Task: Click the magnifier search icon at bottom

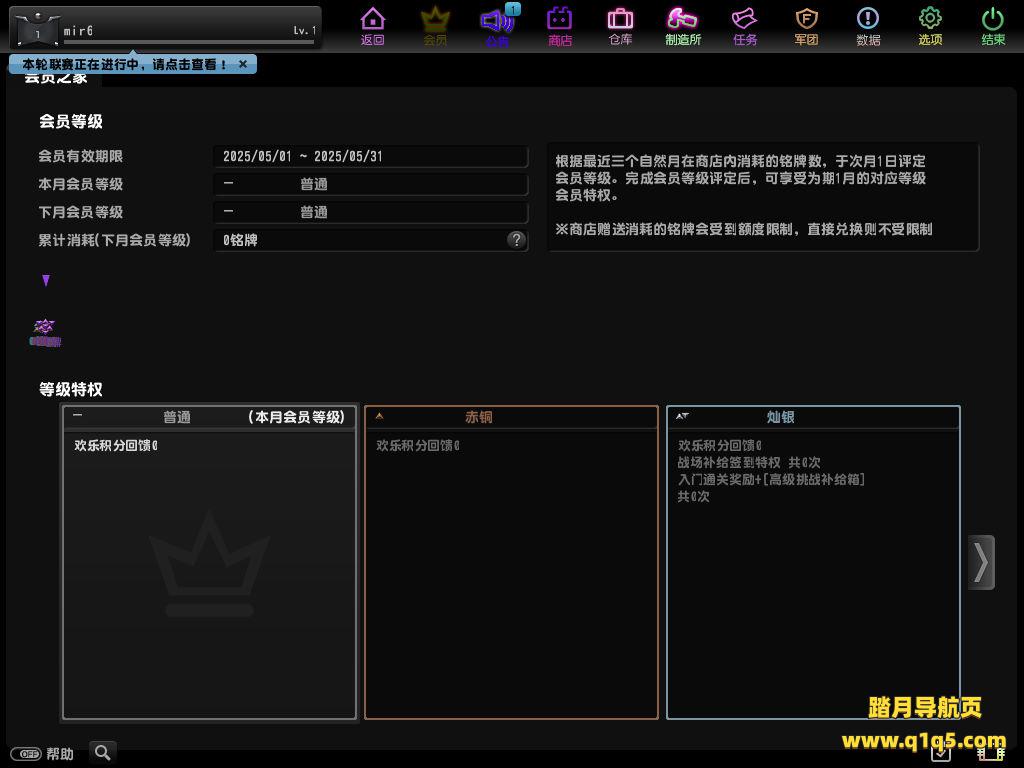Action: [x=102, y=752]
